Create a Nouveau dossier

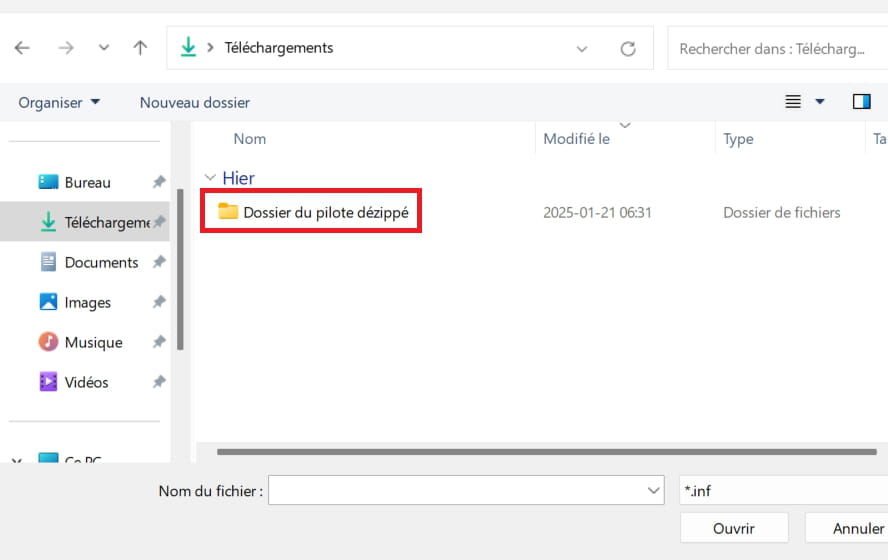pyautogui.click(x=195, y=102)
